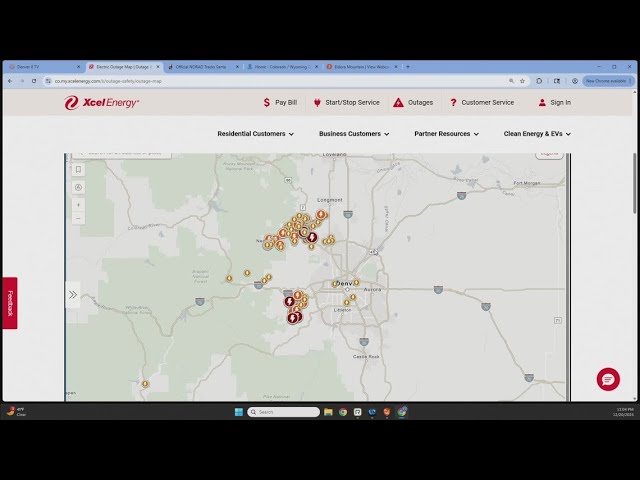The height and width of the screenshot is (480, 640).
Task: Open File Explorer from taskbar
Action: point(328,412)
